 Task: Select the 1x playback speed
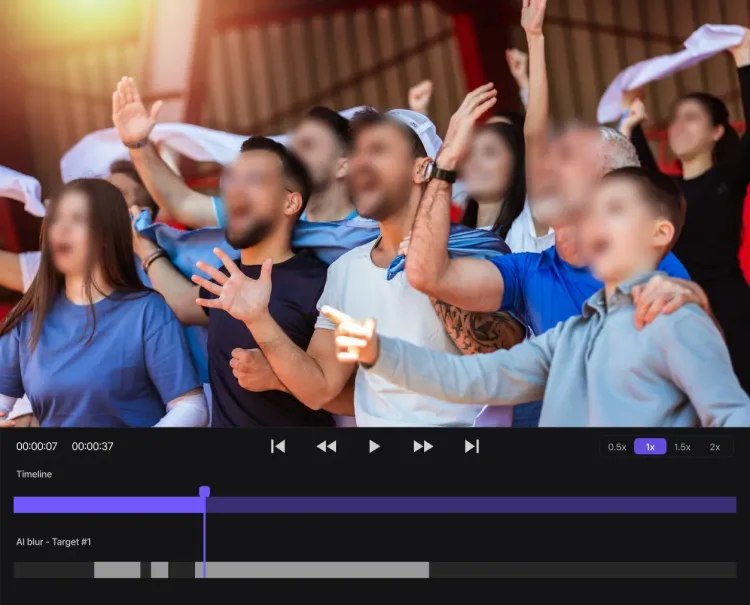pyautogui.click(x=650, y=447)
